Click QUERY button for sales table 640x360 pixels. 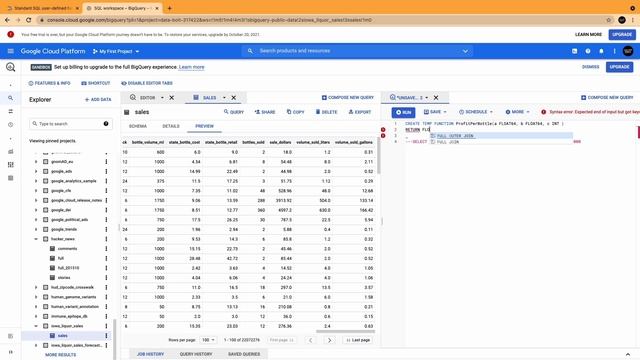click(233, 112)
